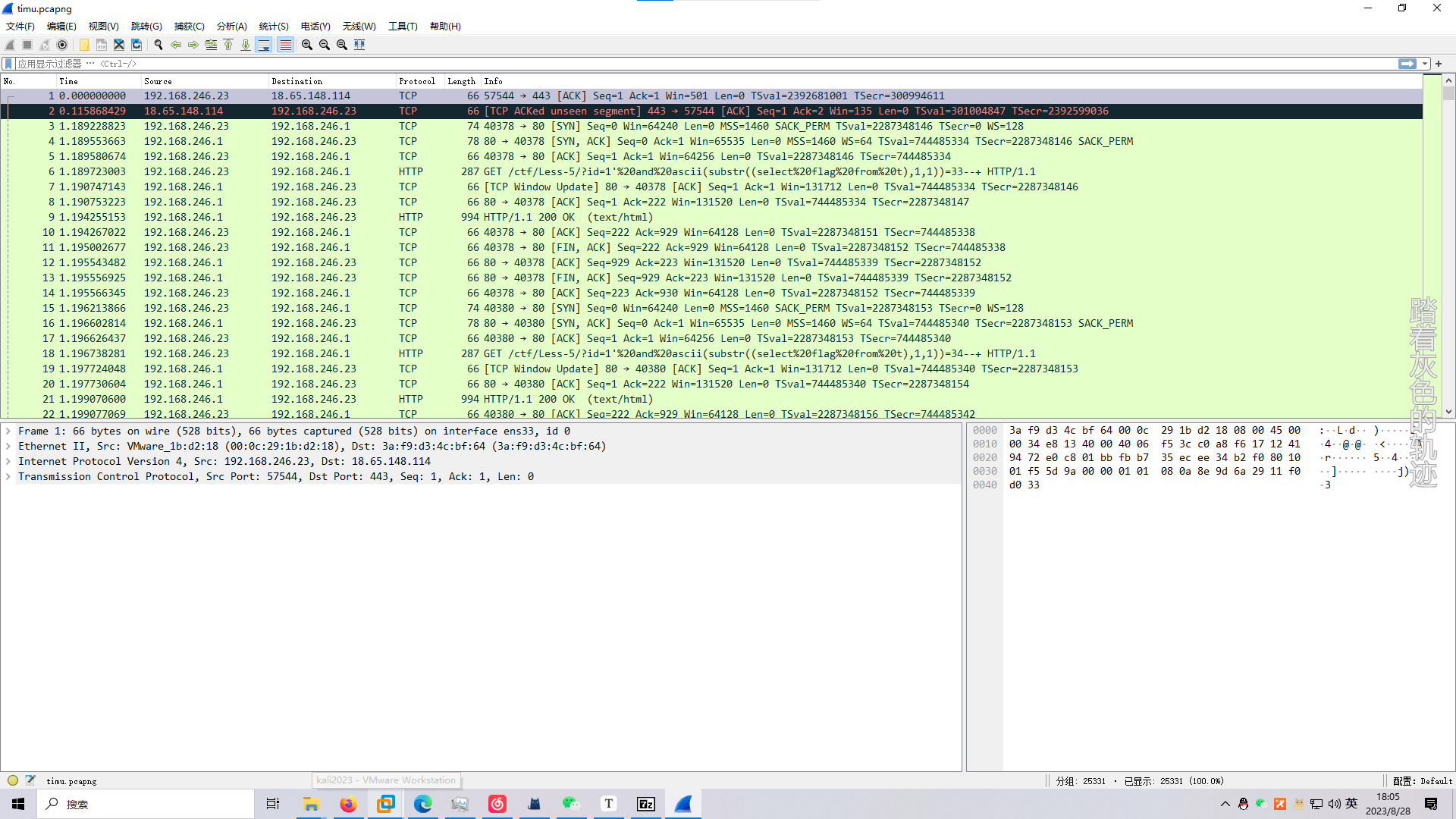
Task: Sort by Protocol column header
Action: (x=420, y=81)
